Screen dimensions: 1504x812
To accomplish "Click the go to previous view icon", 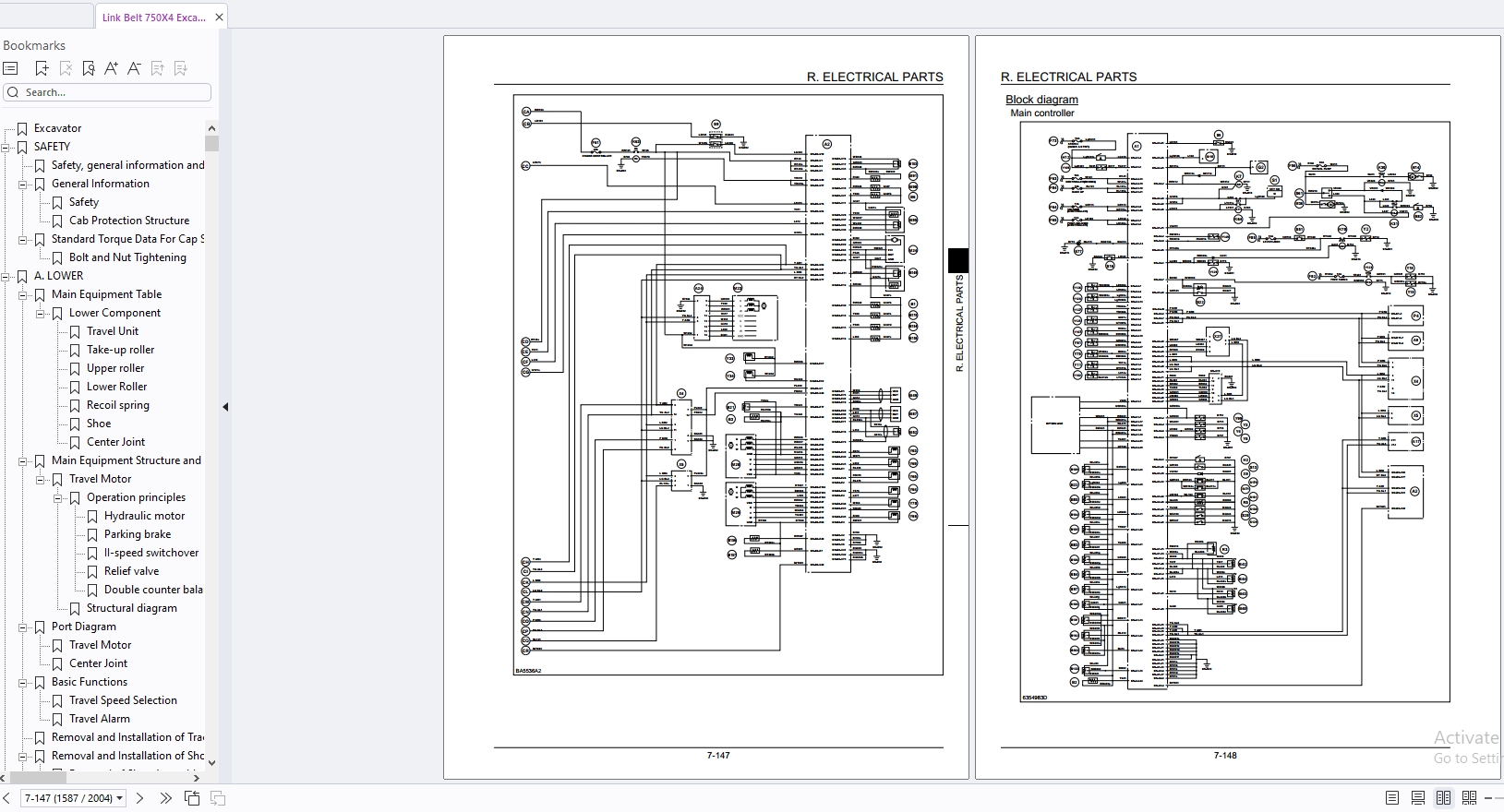I will click(x=192, y=798).
